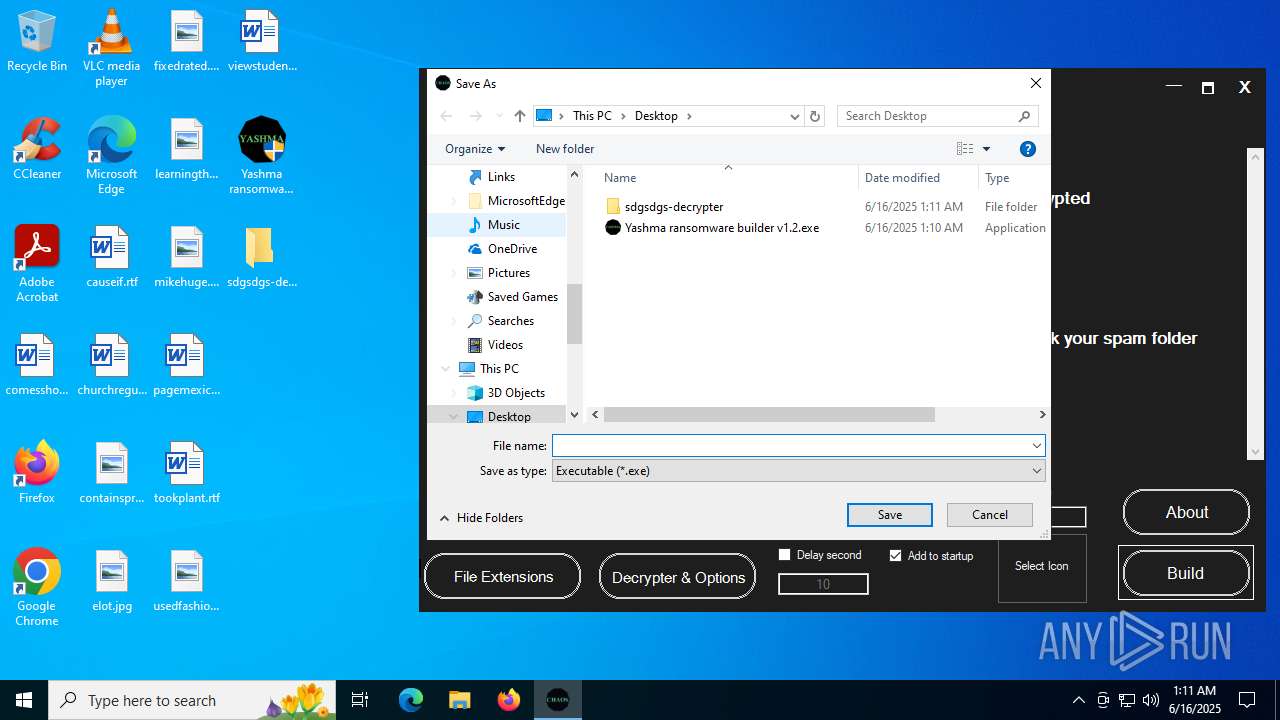The width and height of the screenshot is (1280, 720).
Task: Open CCleaner desktop shortcut
Action: (x=37, y=149)
